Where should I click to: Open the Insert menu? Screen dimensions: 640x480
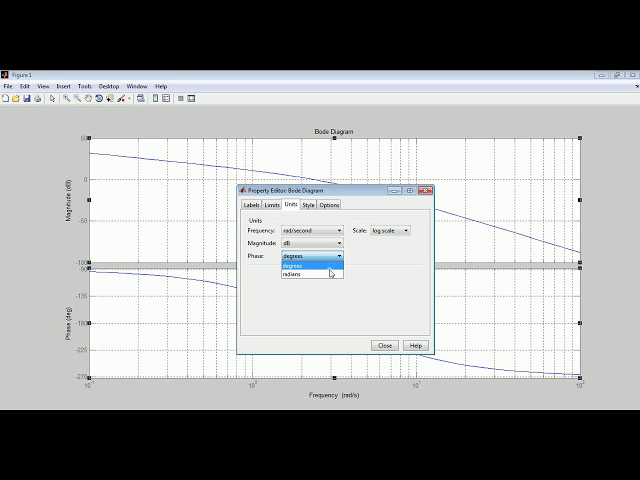point(63,87)
